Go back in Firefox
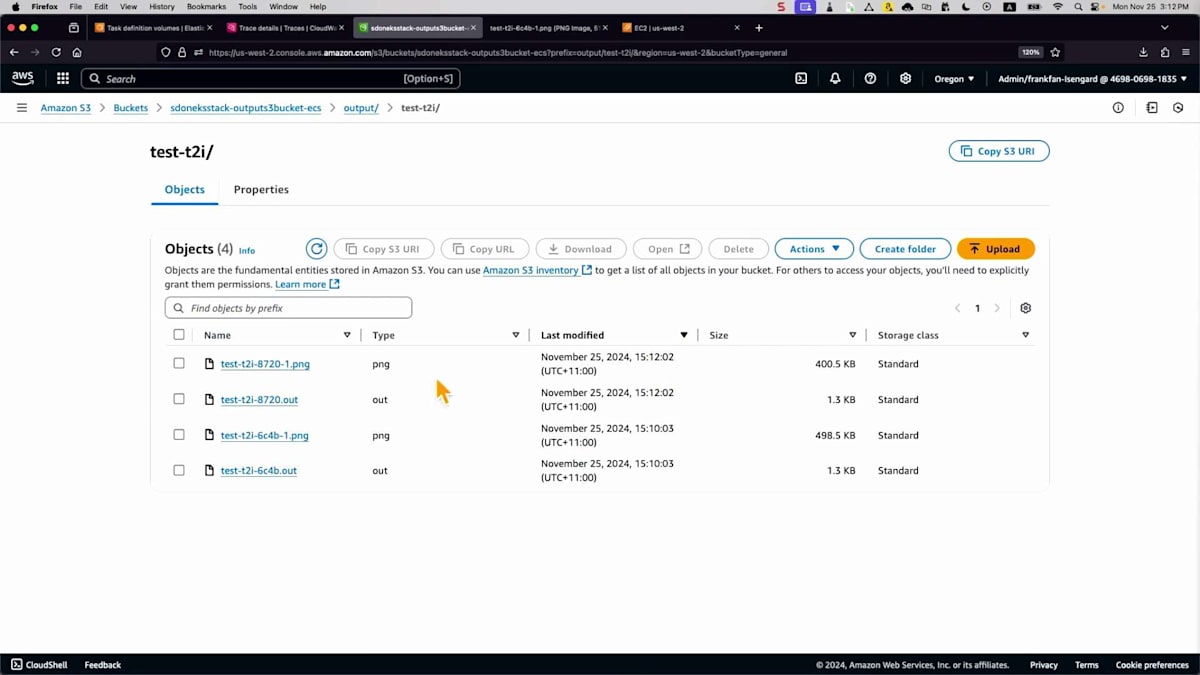1200x675 pixels. (14, 52)
